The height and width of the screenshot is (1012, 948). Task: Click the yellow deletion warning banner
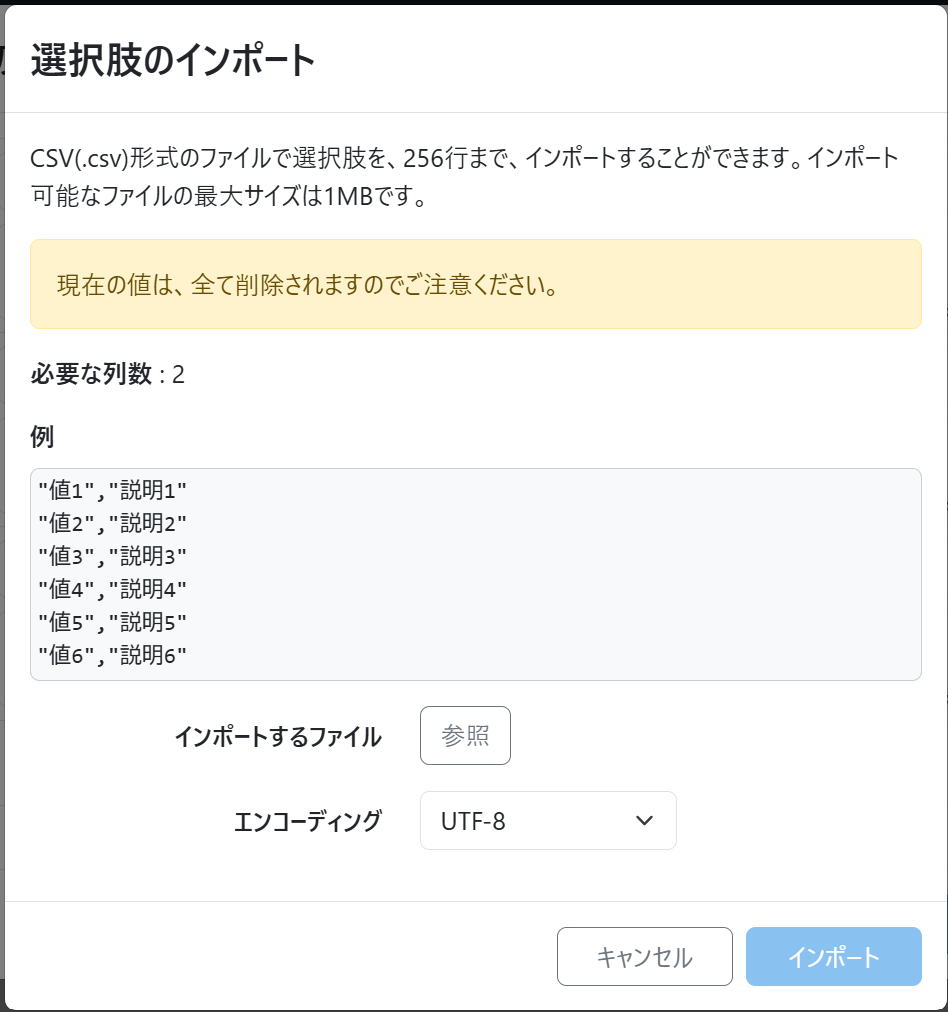[475, 284]
